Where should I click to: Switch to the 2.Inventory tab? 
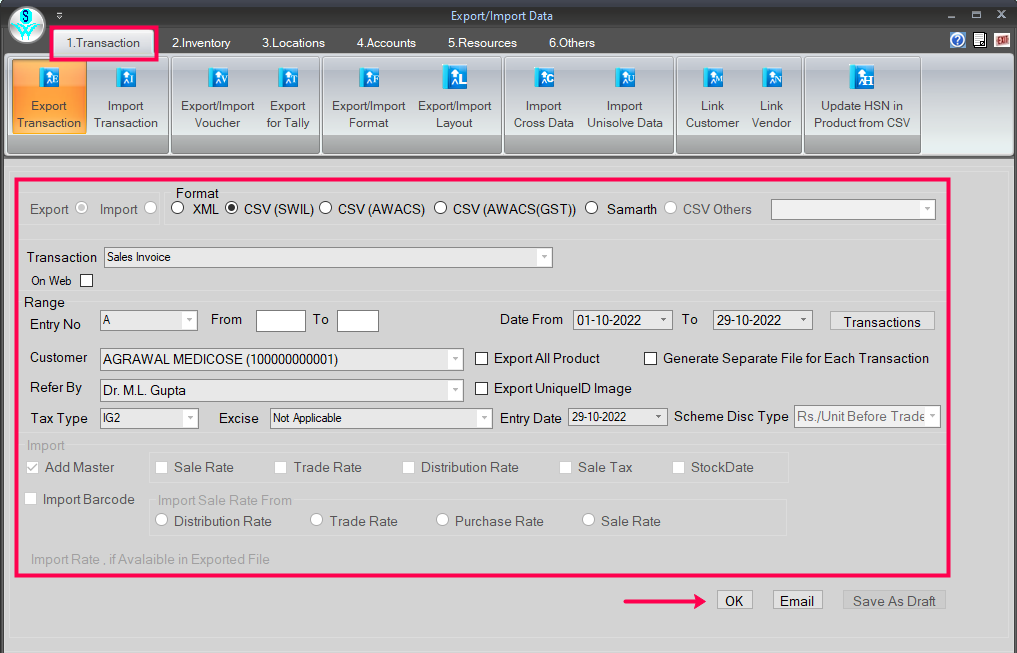point(201,43)
